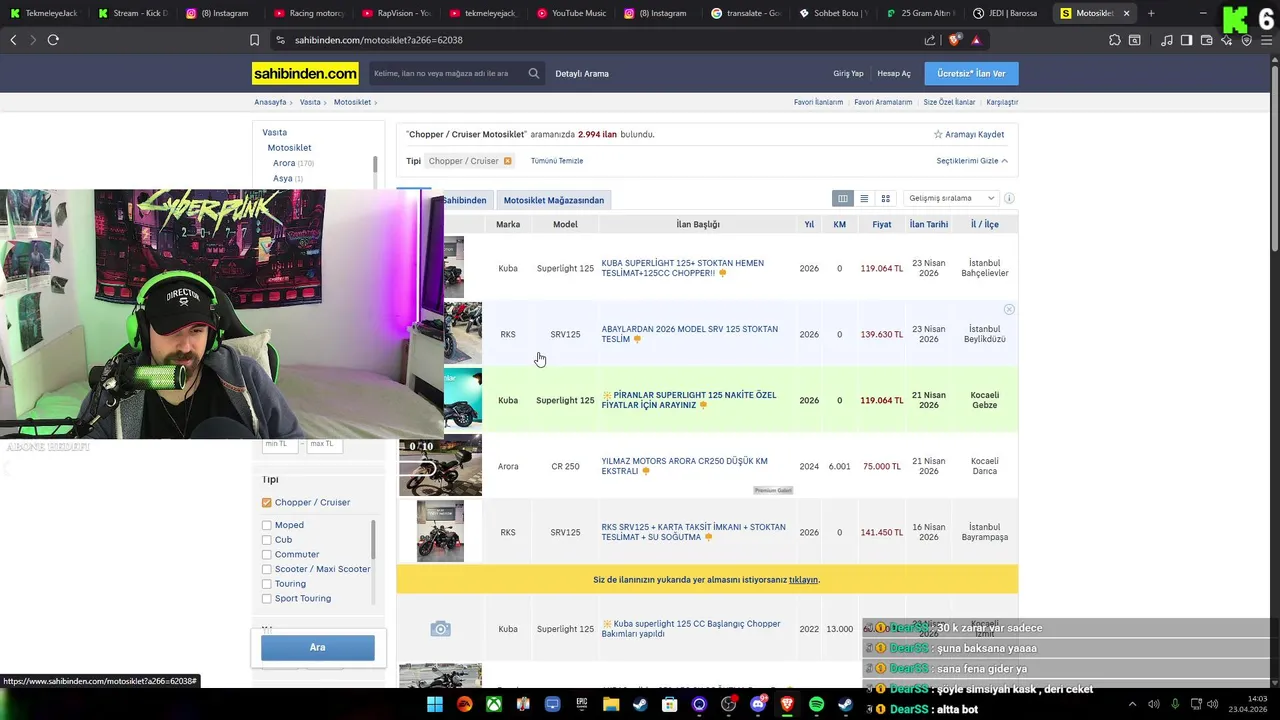1280x720 pixels.
Task: Open the Arora CR250 listing thumbnail
Action: coord(440,466)
